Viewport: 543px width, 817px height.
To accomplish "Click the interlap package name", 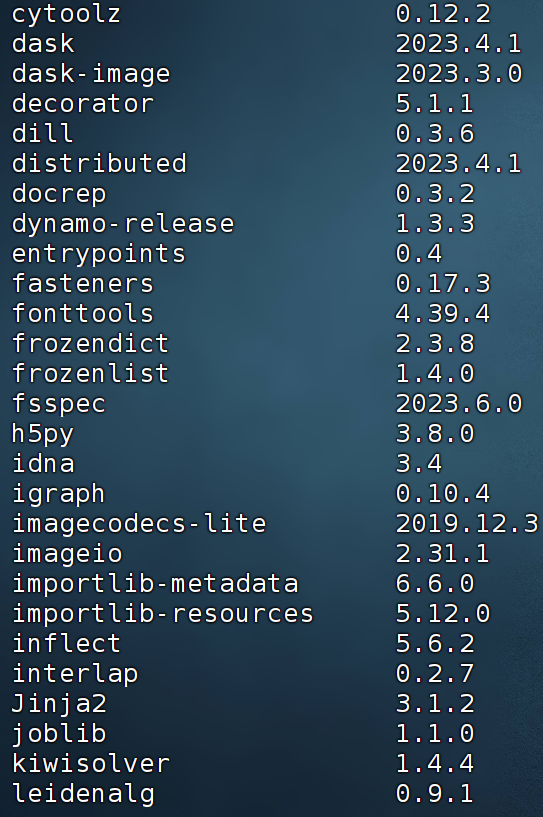I will click(75, 675).
